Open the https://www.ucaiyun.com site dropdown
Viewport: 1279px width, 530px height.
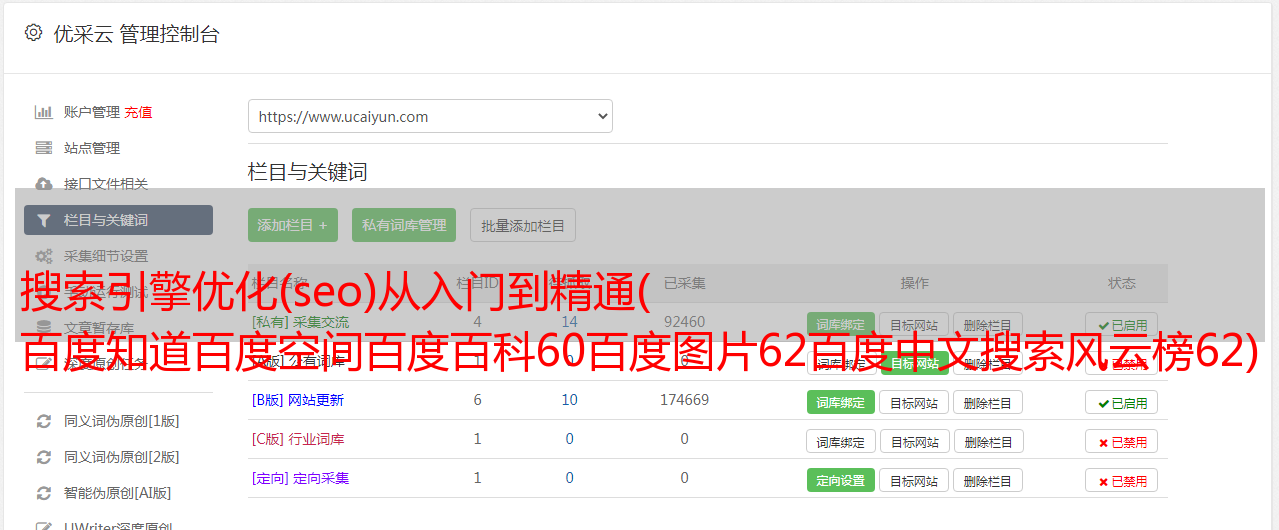(430, 116)
